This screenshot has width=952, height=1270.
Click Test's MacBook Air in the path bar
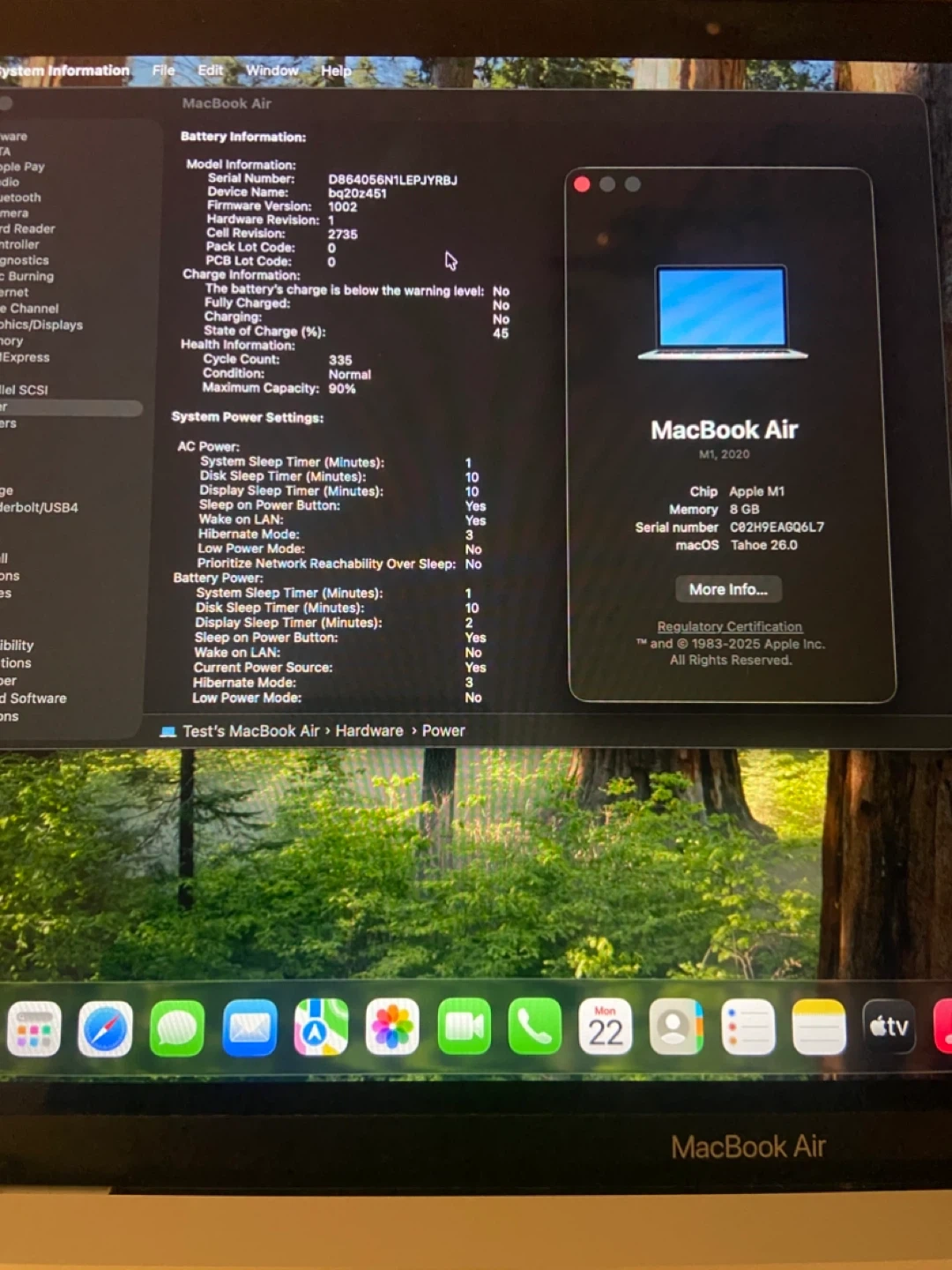[x=251, y=731]
